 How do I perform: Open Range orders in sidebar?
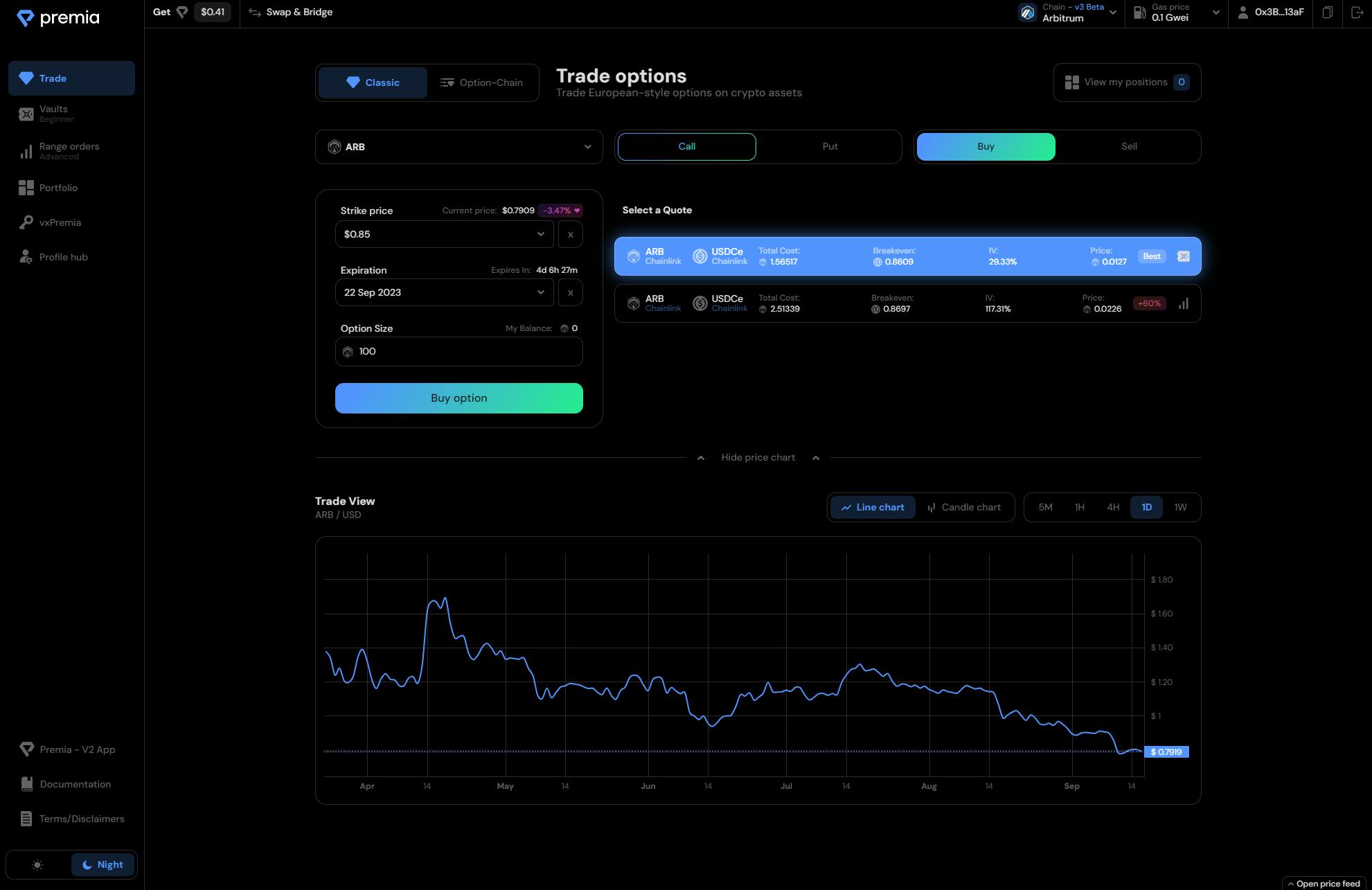[69, 150]
